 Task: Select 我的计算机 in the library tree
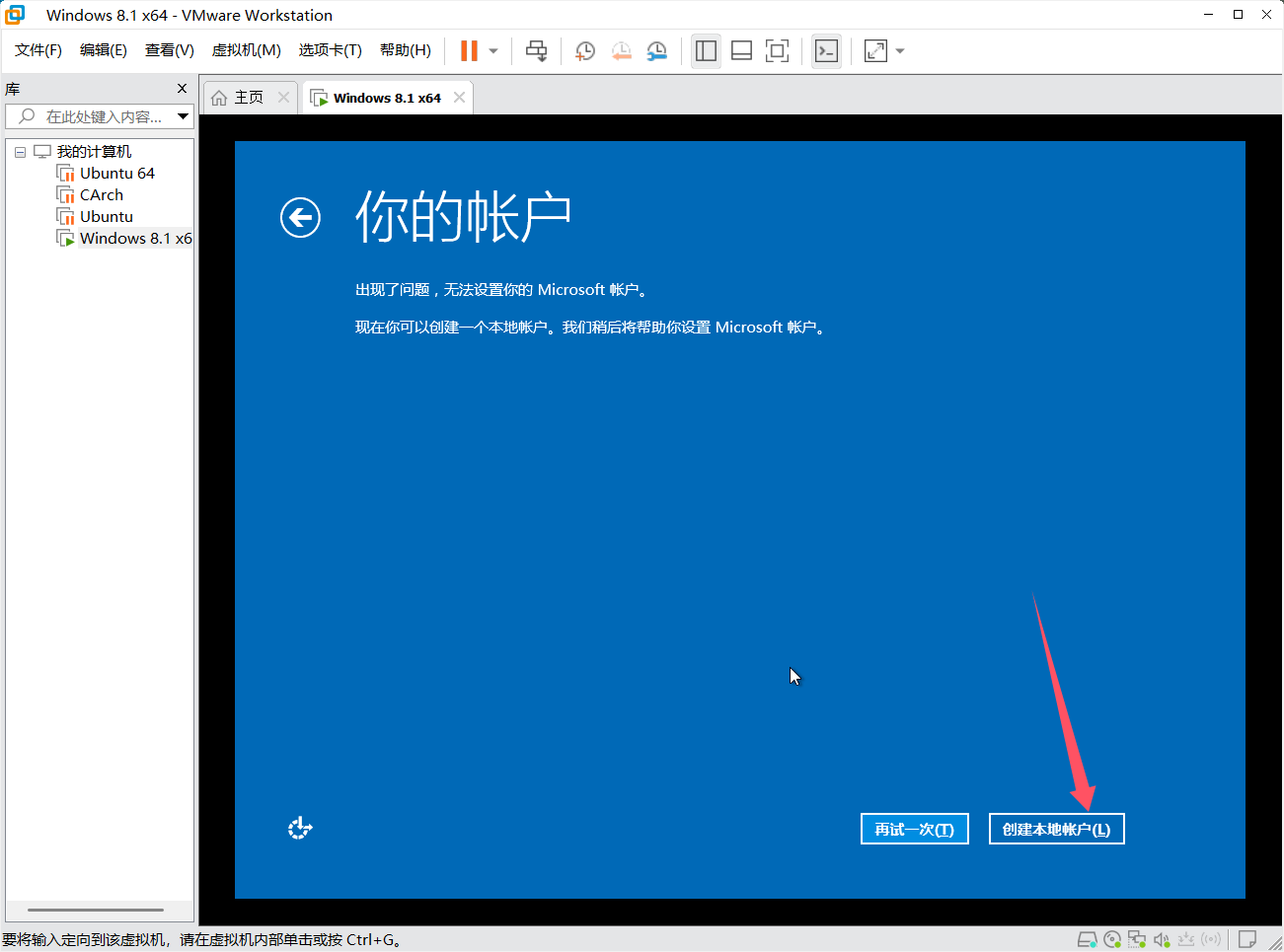[x=94, y=151]
